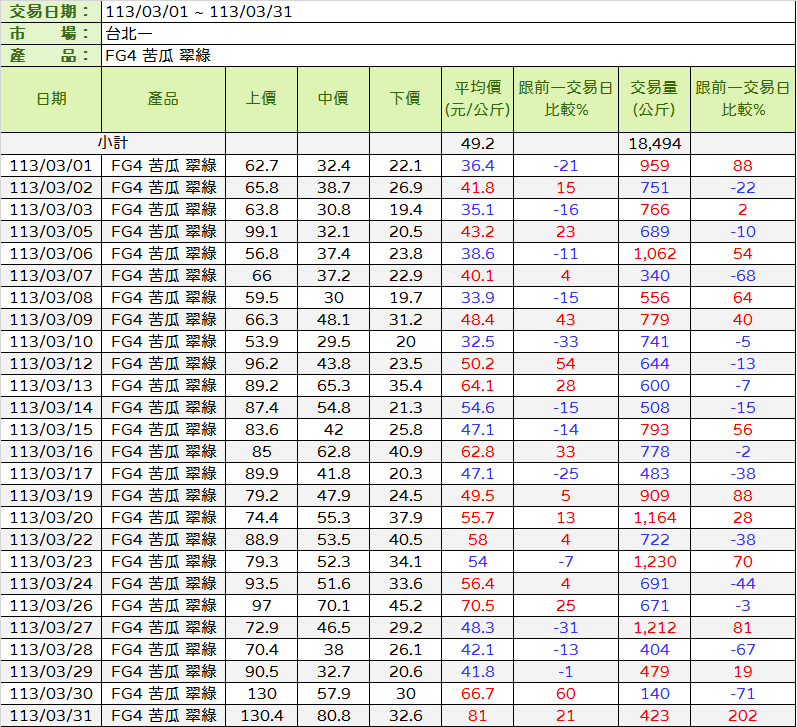Viewport: 797px width, 727px height.
Task: Click middle price 65.3 in the 113/03/13 row
Action: 333,385
